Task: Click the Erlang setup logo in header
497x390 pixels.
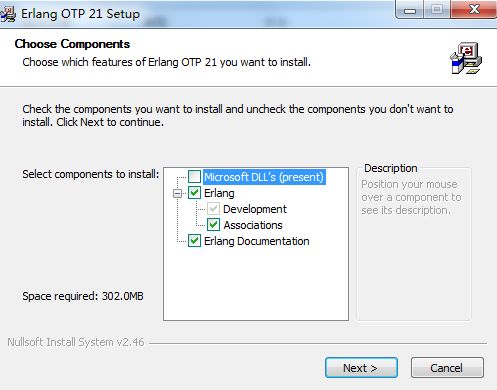Action: point(466,58)
